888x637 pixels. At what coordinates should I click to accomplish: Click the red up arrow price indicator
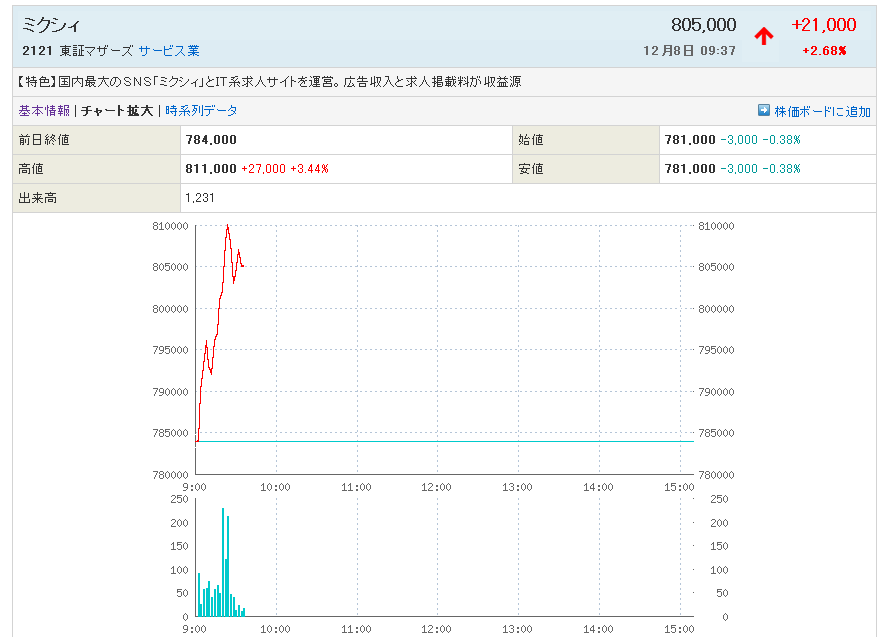pyautogui.click(x=764, y=37)
